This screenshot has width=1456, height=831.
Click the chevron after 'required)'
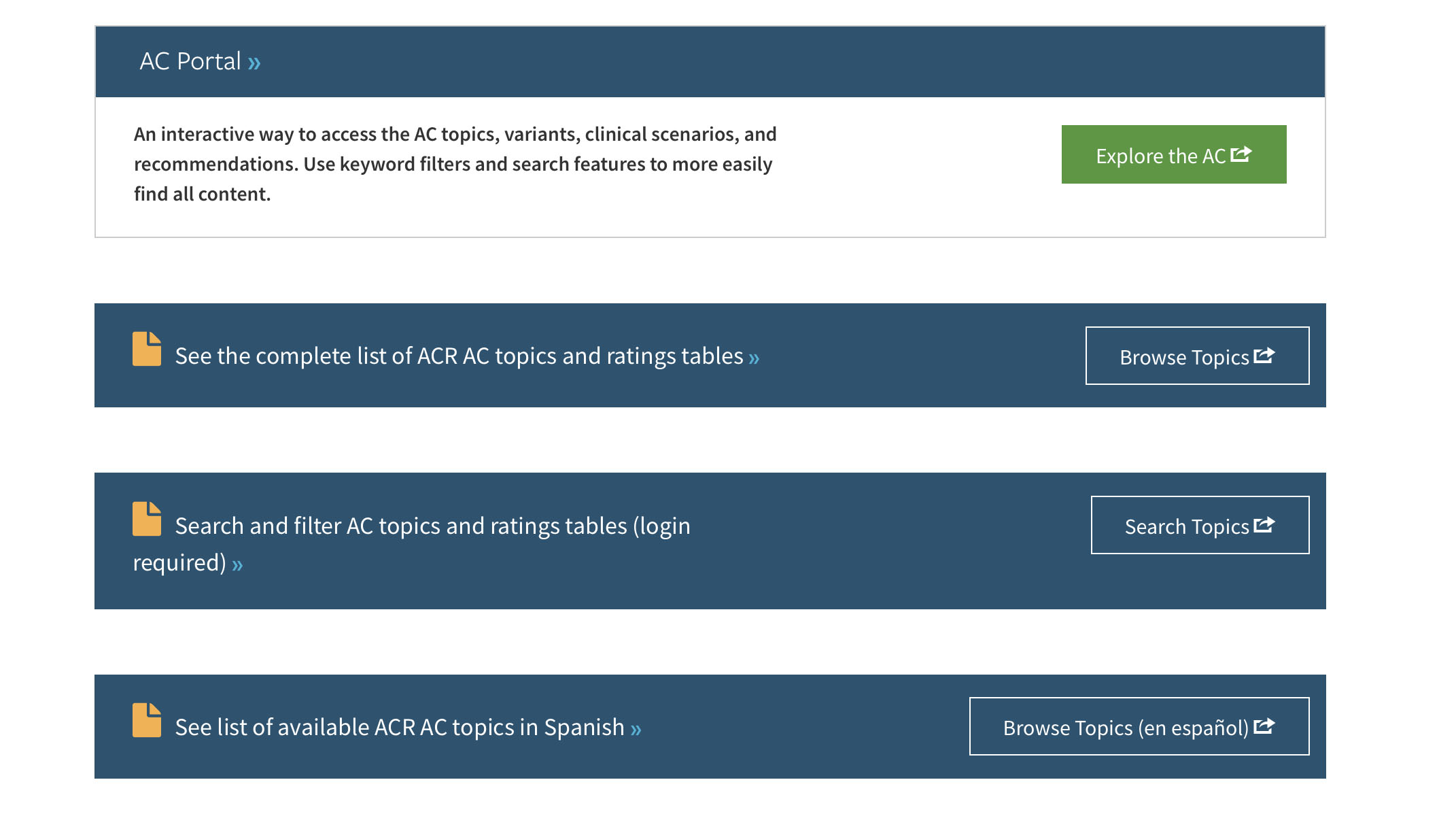[237, 565]
